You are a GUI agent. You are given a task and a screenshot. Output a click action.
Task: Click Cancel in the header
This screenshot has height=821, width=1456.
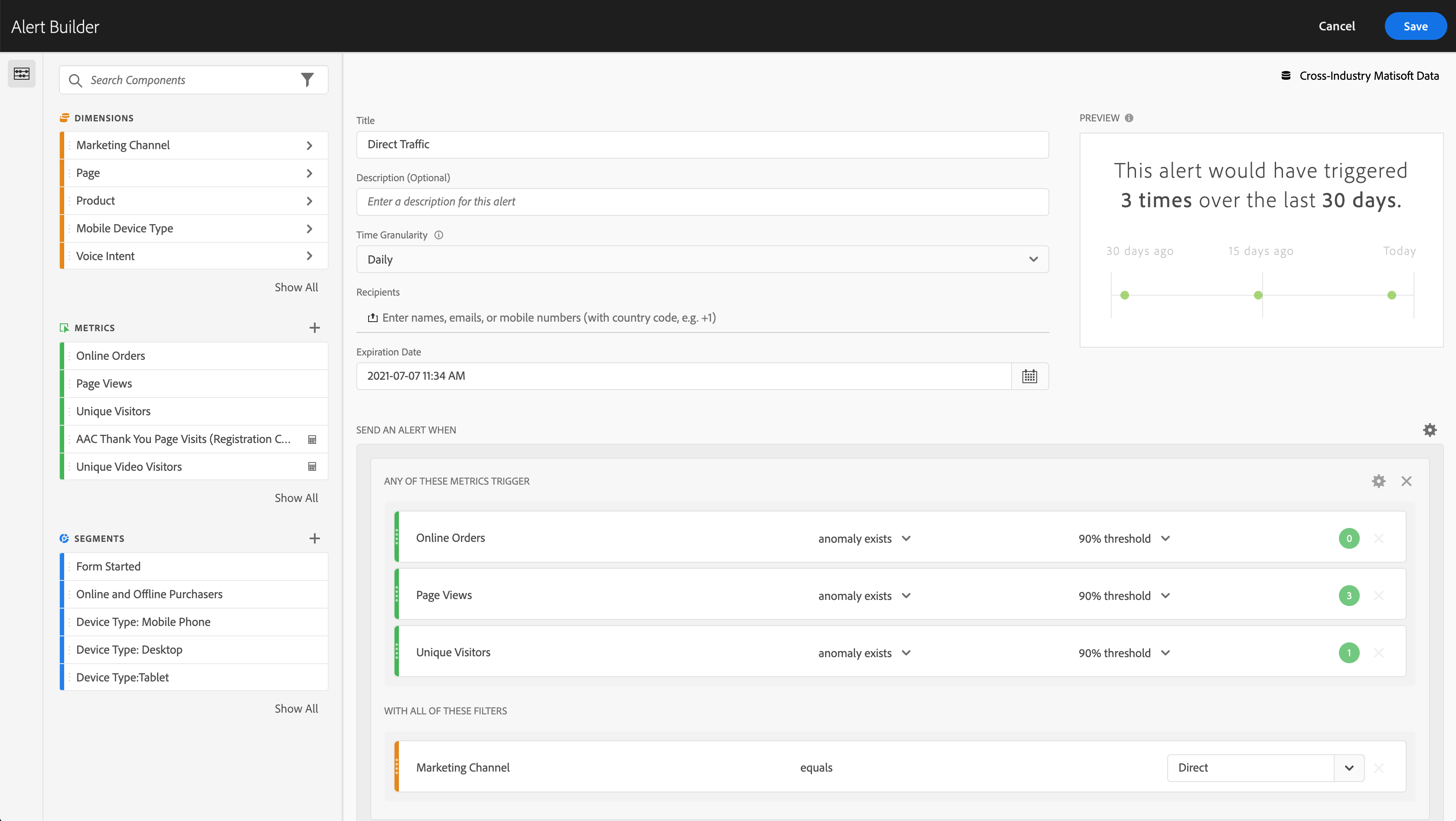(x=1336, y=26)
